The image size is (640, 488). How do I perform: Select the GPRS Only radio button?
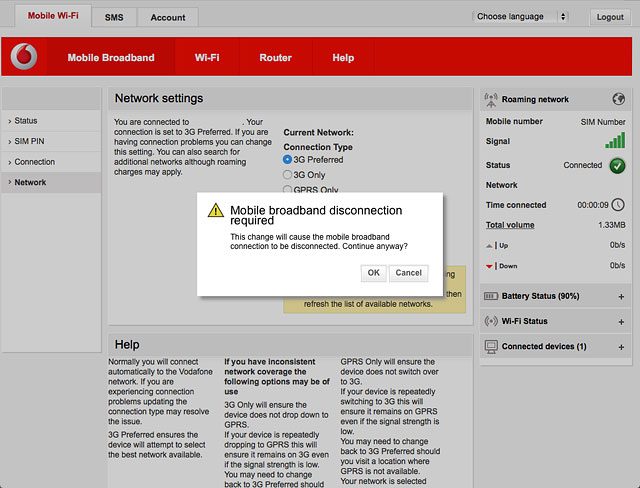287,189
